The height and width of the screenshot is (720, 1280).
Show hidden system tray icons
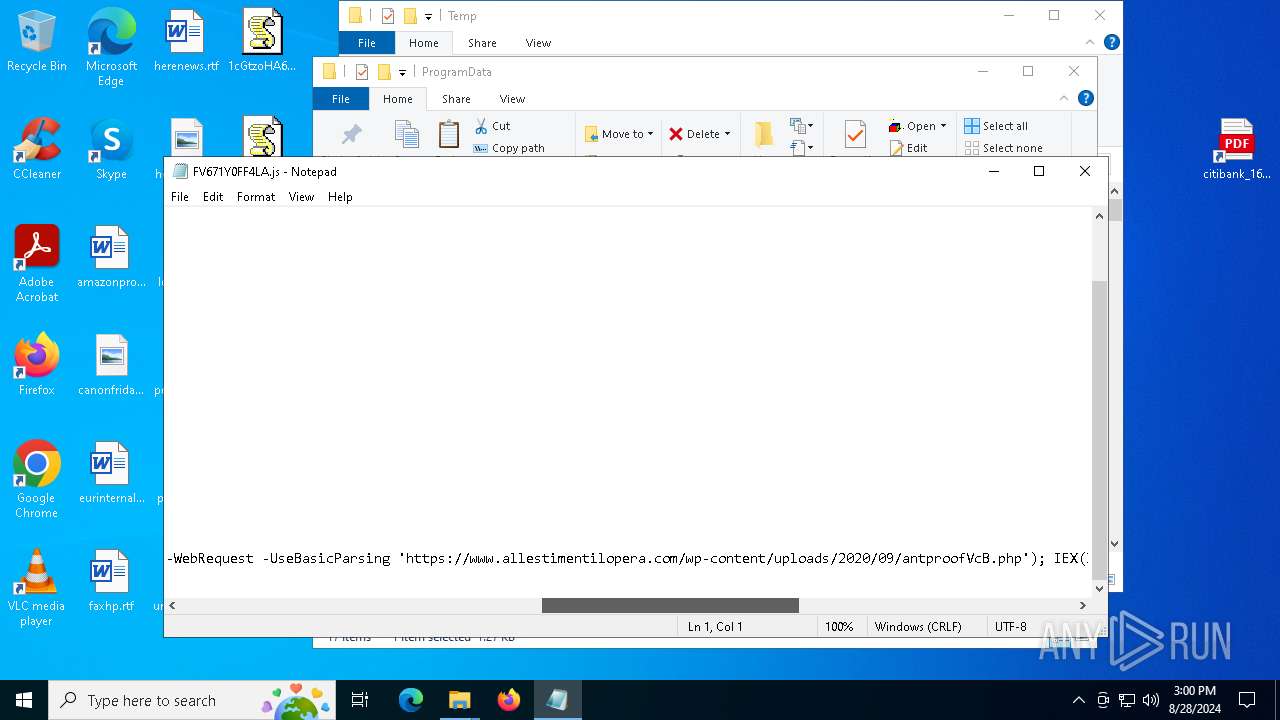click(1078, 700)
